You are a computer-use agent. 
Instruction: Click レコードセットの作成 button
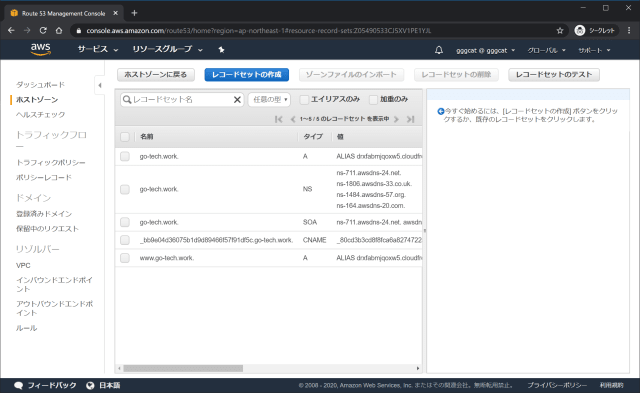pos(247,75)
